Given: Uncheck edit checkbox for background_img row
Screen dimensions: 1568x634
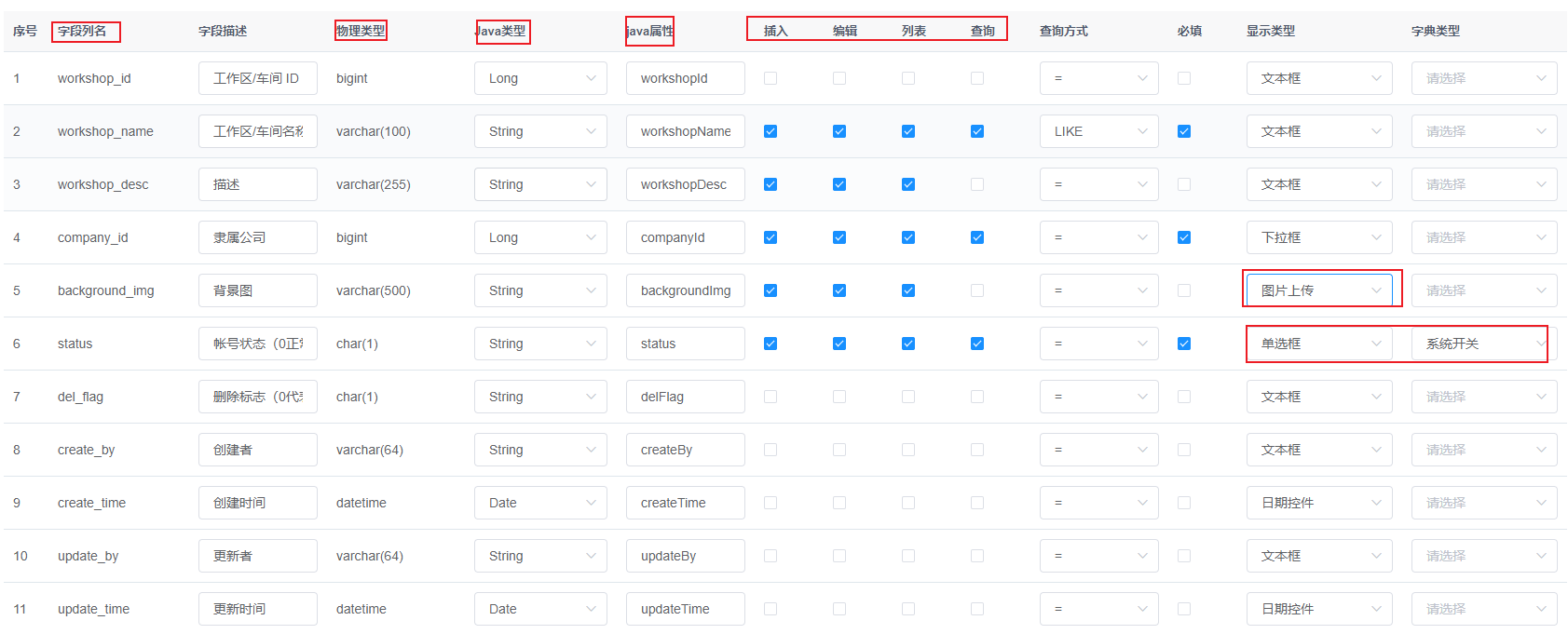Looking at the screenshot, I should click(x=839, y=290).
